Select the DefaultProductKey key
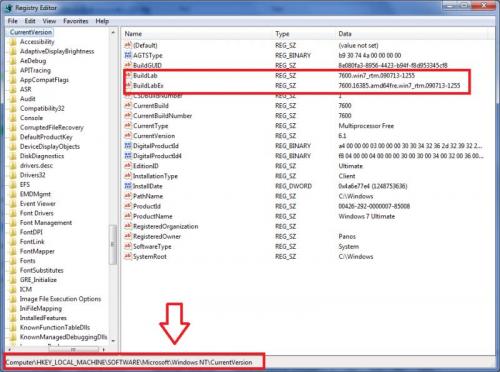 (x=46, y=137)
